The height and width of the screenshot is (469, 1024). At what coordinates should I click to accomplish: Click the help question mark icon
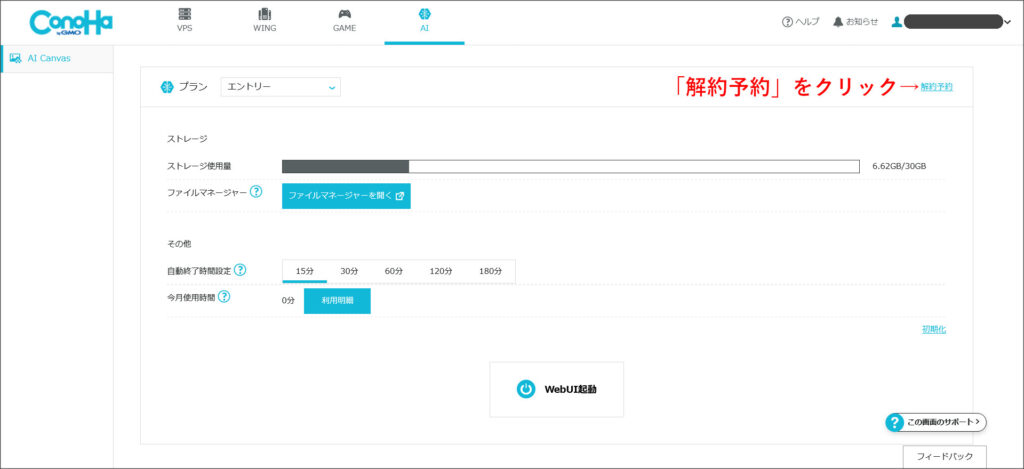(787, 22)
